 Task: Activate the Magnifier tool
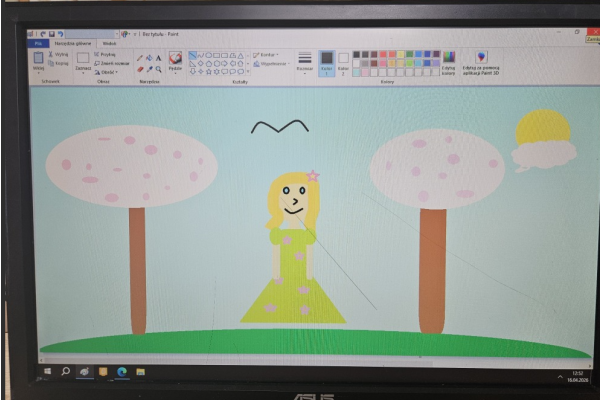[x=158, y=70]
